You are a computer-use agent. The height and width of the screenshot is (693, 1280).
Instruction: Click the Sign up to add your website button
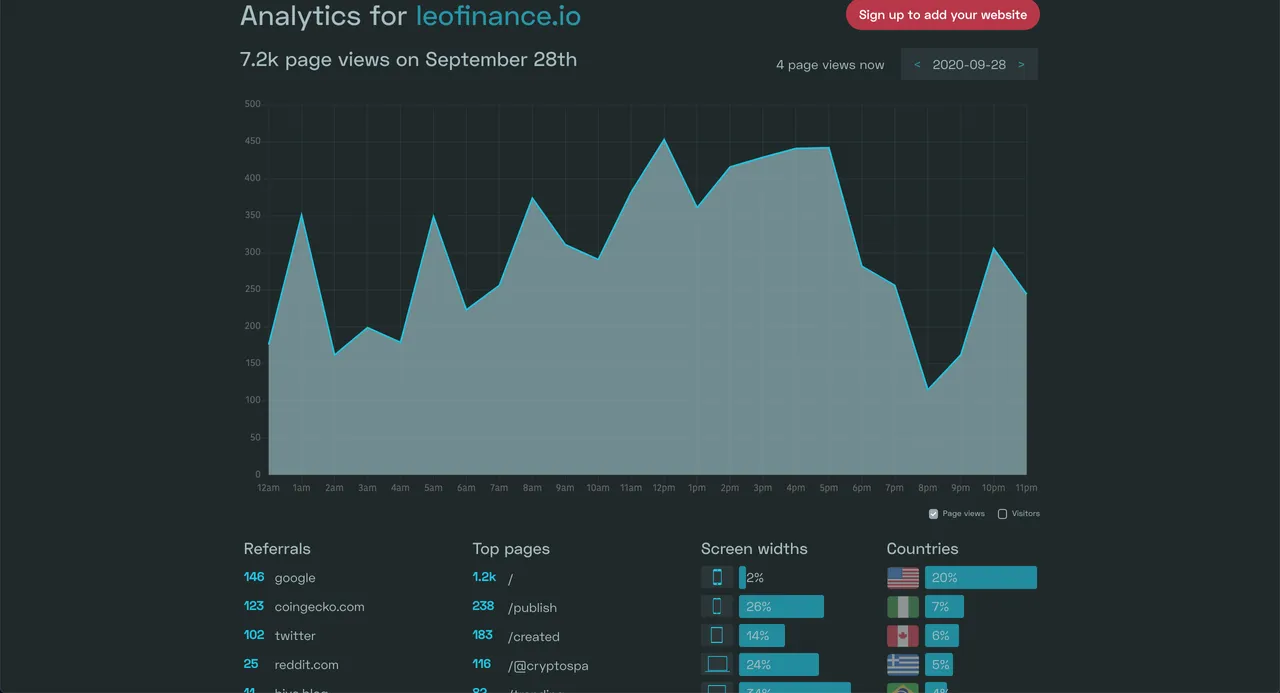(x=943, y=15)
